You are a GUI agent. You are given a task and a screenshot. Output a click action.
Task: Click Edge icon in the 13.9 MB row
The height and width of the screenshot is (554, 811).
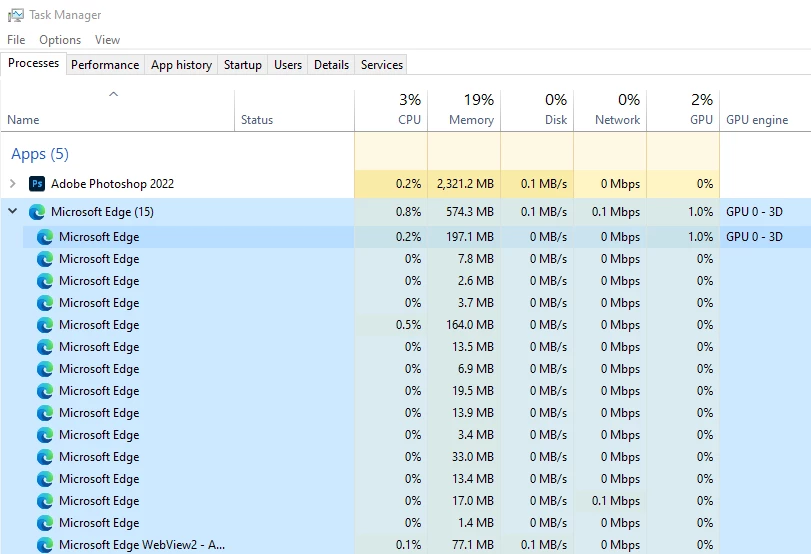coord(45,413)
